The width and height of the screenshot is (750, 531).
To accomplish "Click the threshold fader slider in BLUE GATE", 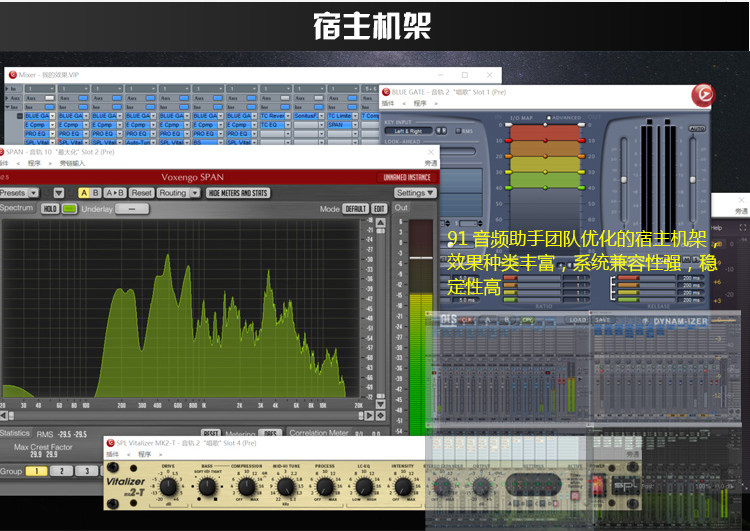I will (x=624, y=179).
